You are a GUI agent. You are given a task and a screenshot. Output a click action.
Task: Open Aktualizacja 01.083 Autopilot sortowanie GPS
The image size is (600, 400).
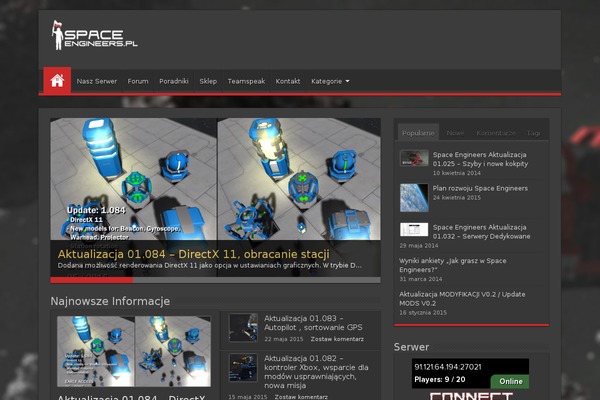pyautogui.click(x=313, y=323)
